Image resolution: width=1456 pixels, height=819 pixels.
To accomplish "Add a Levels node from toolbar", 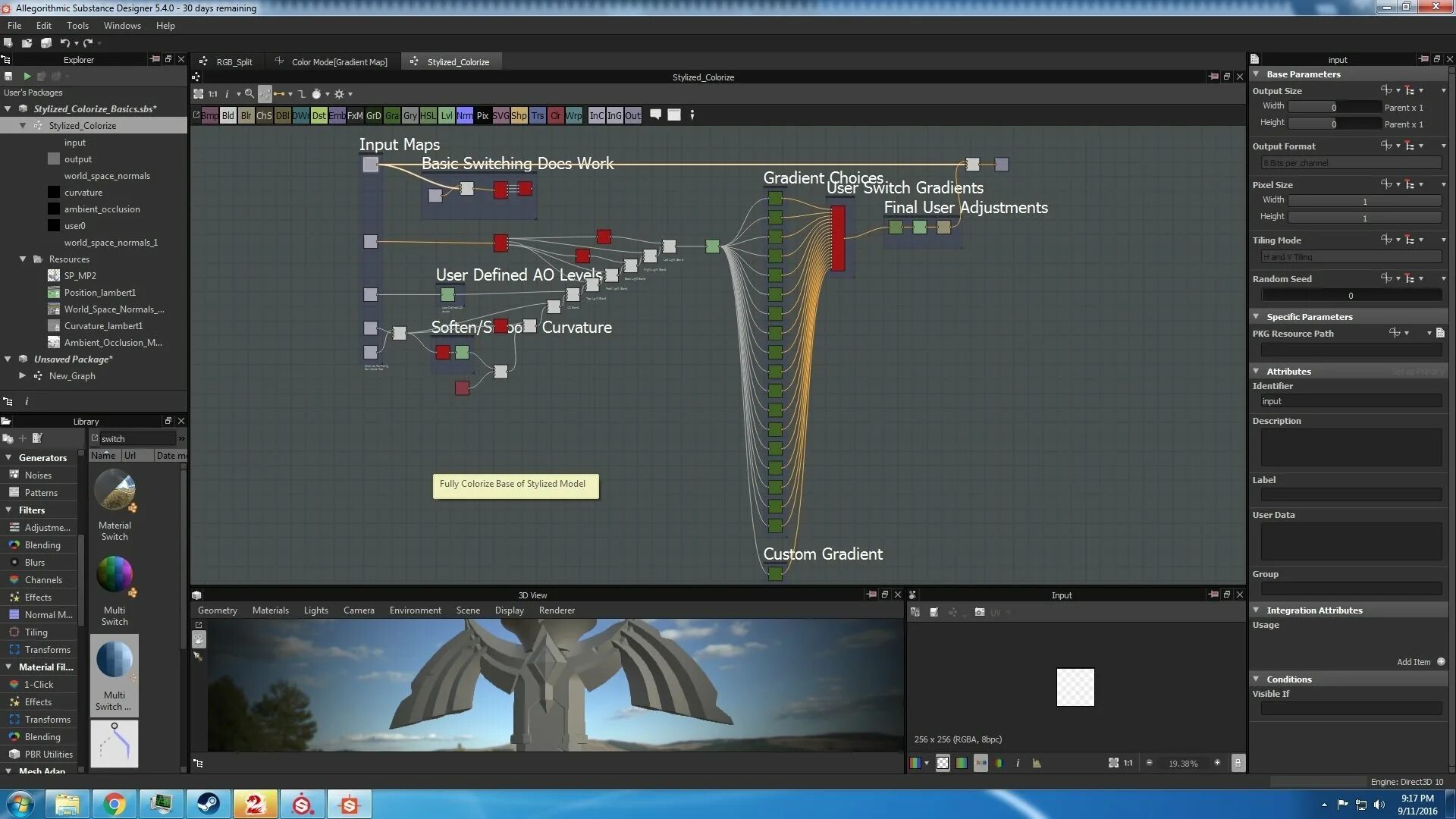I will [447, 116].
